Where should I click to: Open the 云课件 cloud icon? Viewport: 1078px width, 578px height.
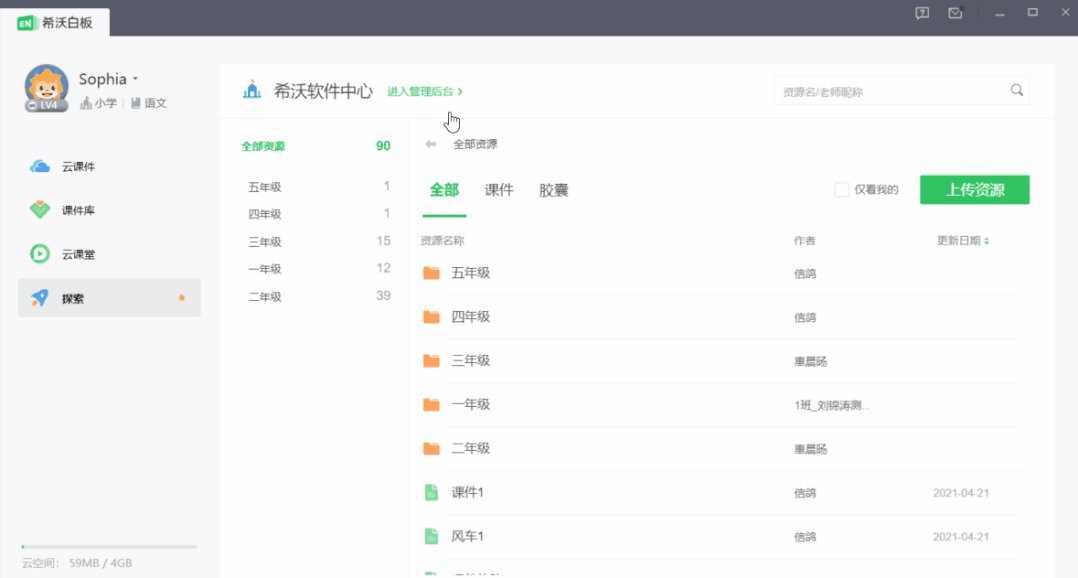[40, 167]
